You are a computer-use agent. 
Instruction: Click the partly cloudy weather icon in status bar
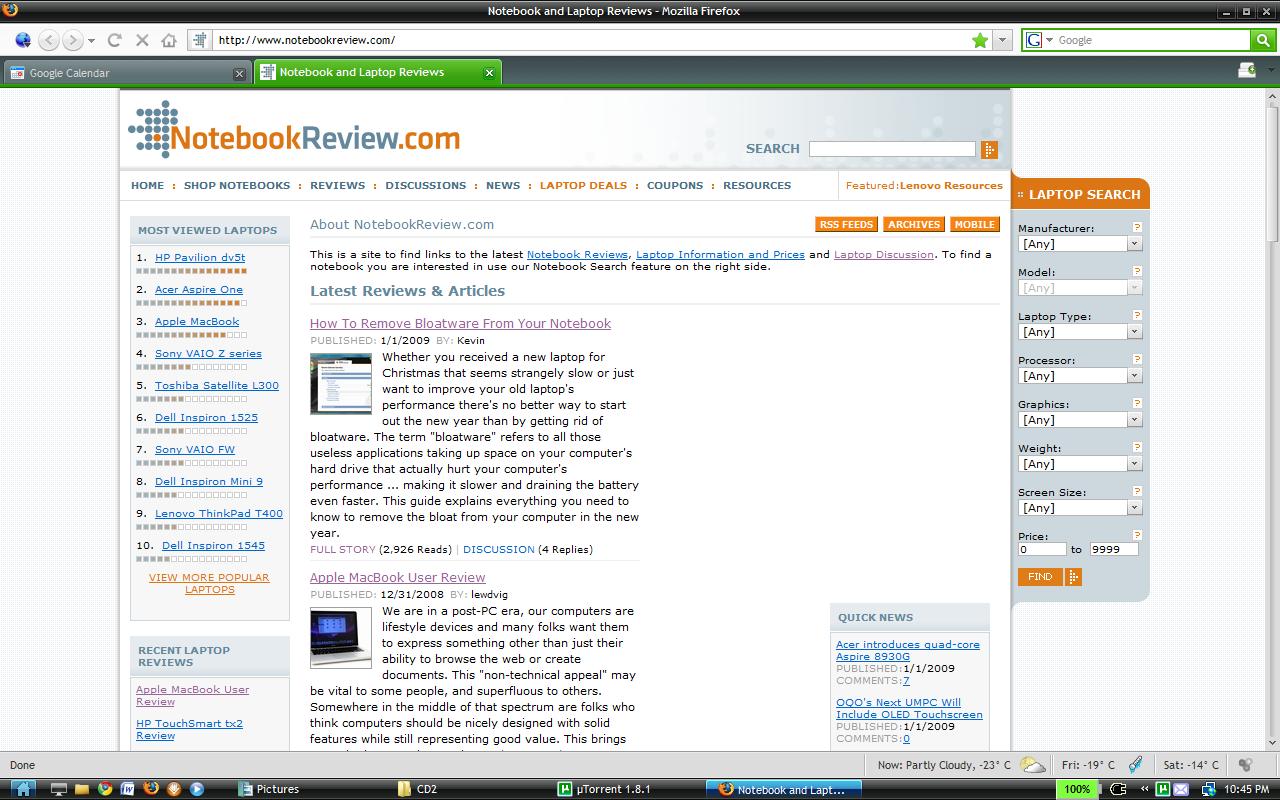(x=1033, y=766)
